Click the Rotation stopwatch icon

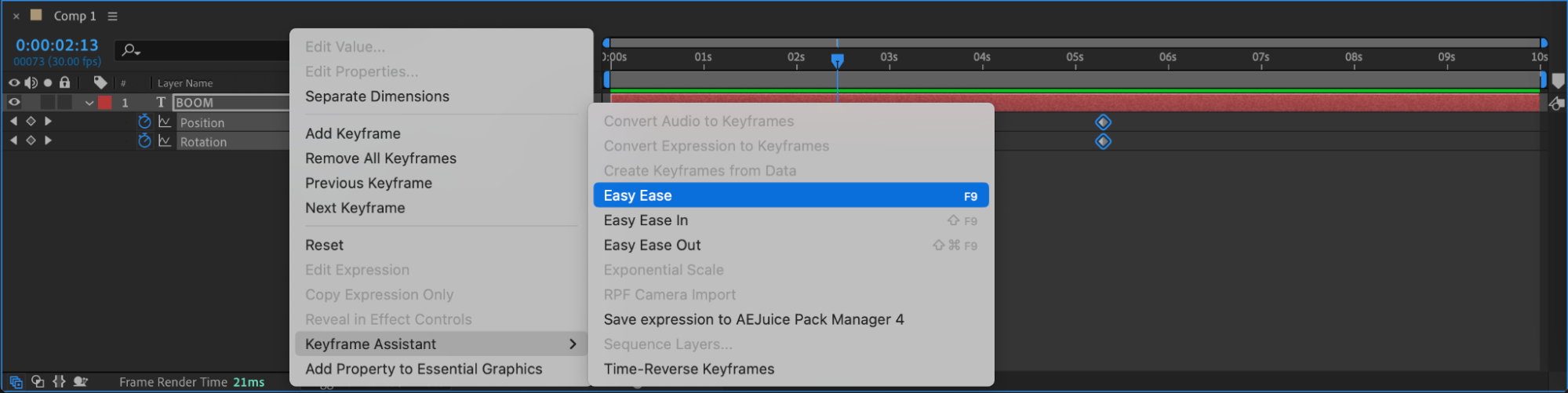[x=144, y=141]
